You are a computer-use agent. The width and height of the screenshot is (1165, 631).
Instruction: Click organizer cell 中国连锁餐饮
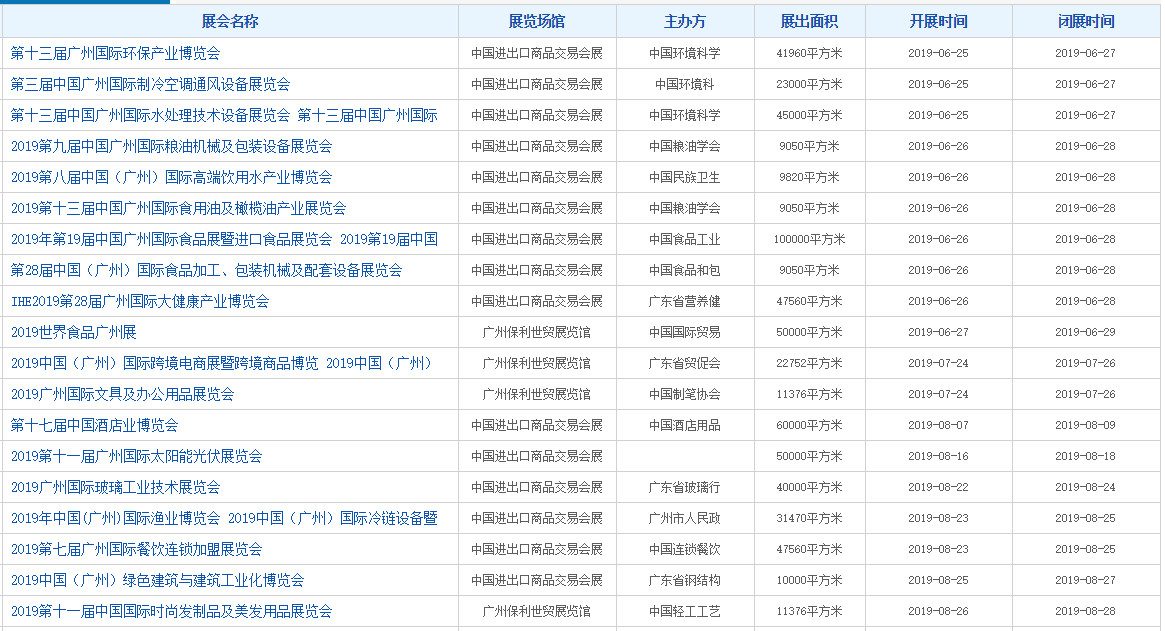pyautogui.click(x=684, y=550)
